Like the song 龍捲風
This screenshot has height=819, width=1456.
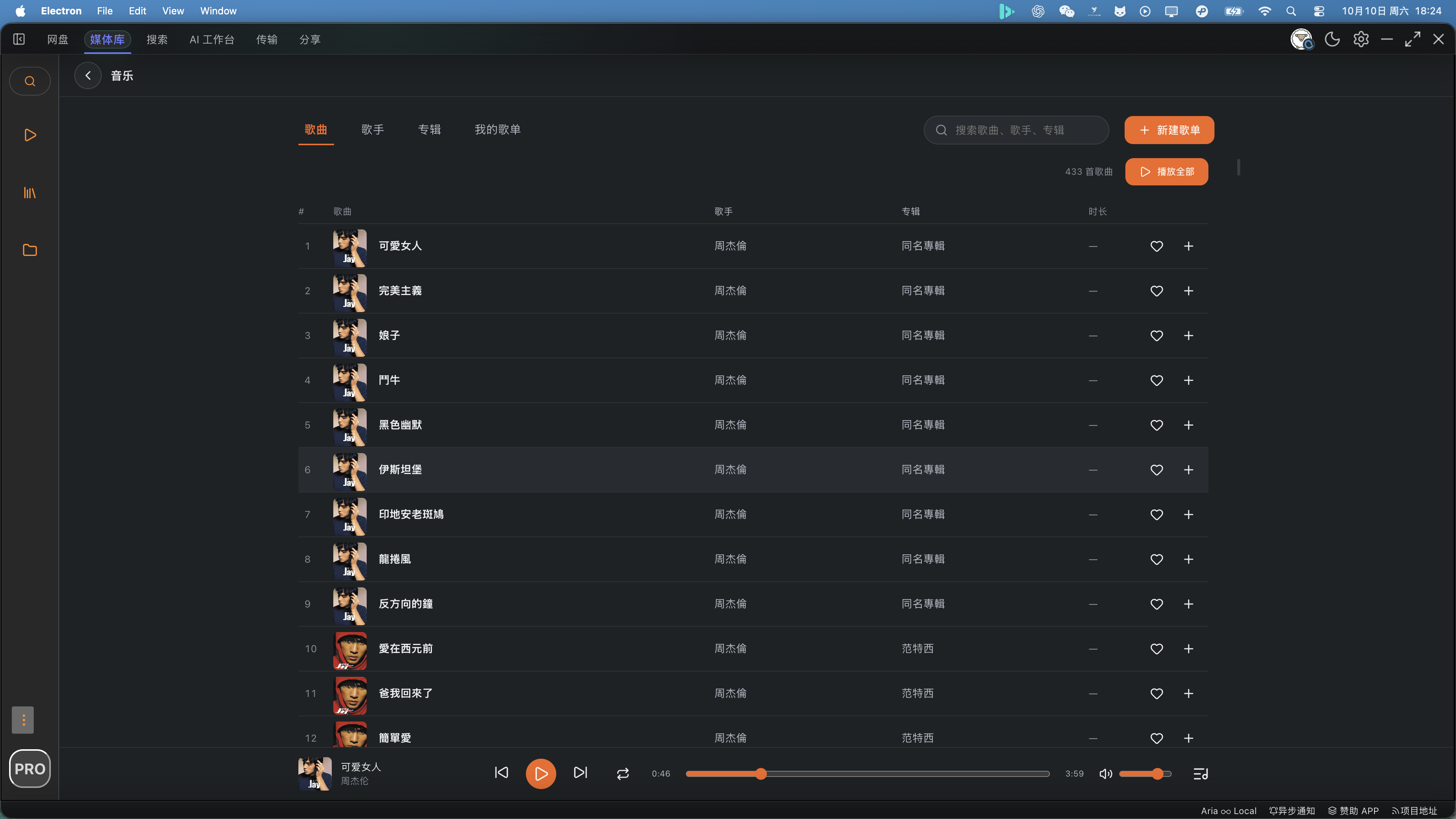point(1157,559)
